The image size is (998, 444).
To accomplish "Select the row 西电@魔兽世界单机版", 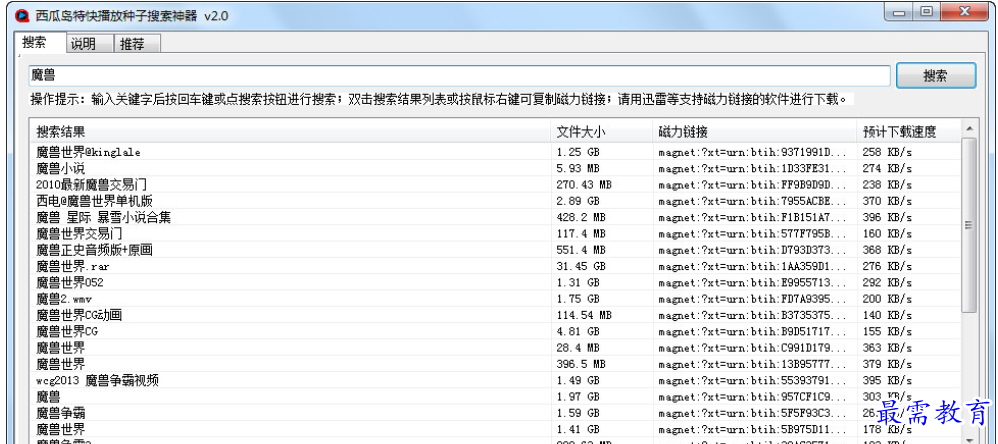I will (495, 201).
